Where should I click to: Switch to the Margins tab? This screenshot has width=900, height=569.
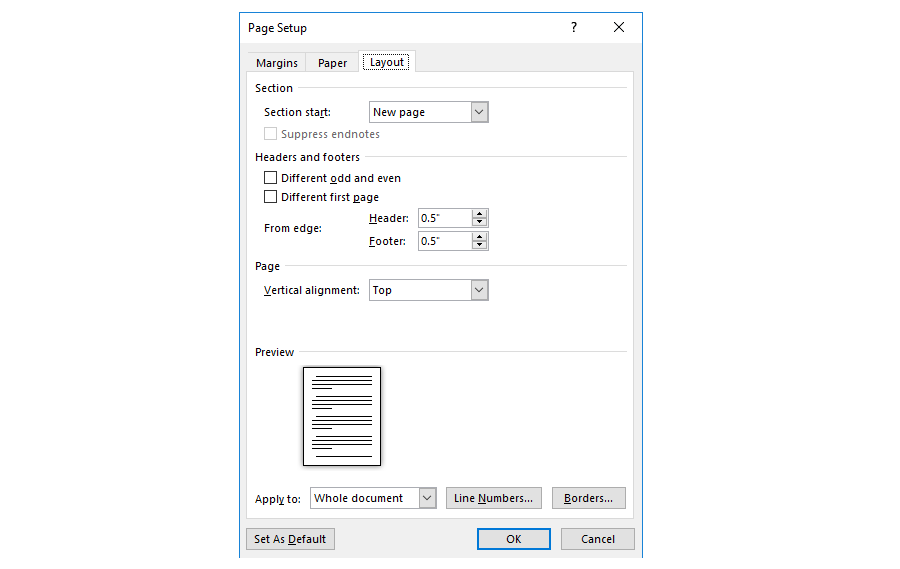click(x=277, y=63)
